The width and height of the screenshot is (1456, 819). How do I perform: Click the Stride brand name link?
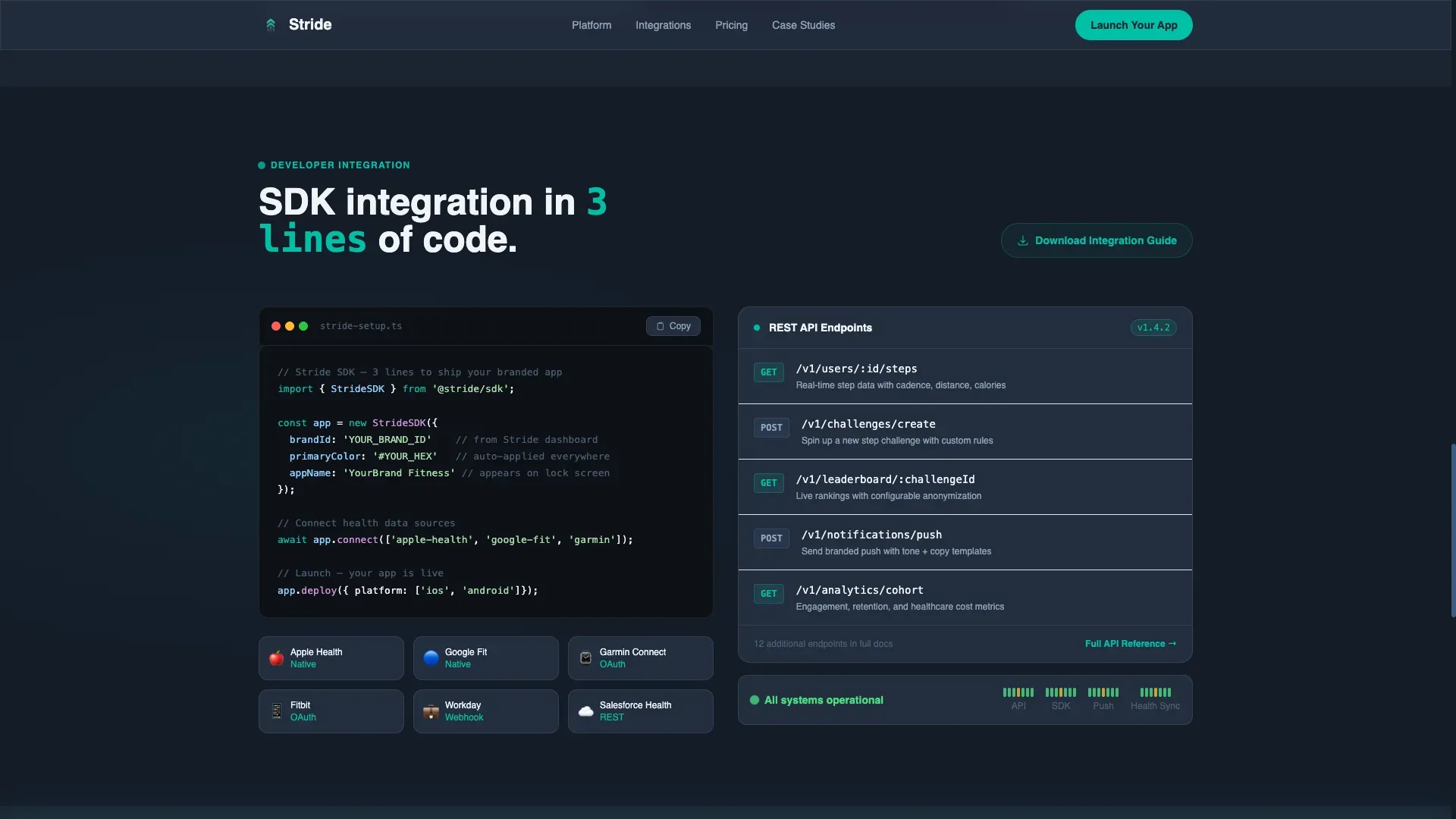310,25
